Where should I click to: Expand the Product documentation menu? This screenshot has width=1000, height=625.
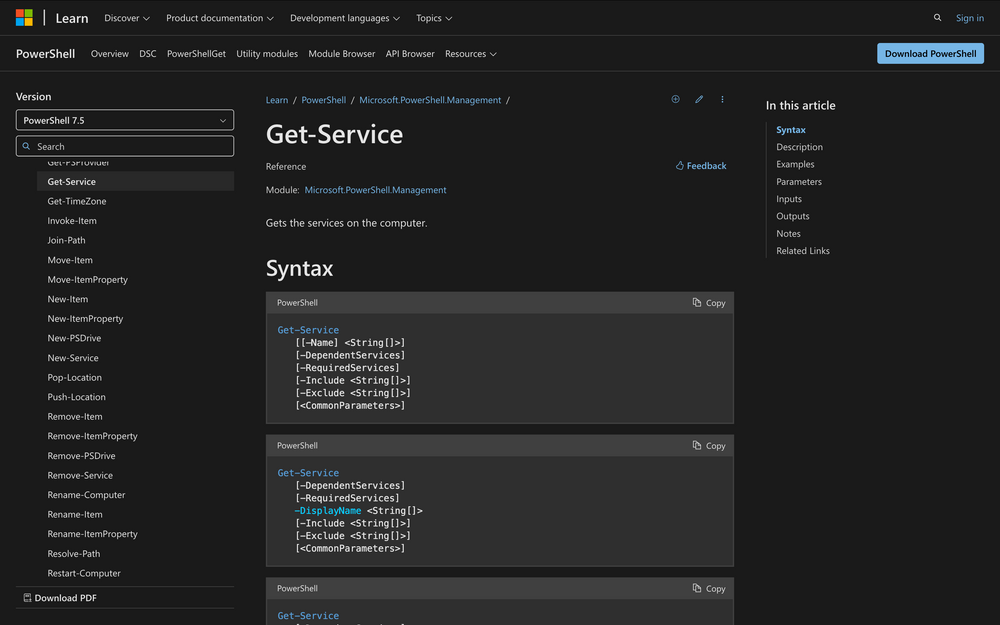pyautogui.click(x=220, y=18)
